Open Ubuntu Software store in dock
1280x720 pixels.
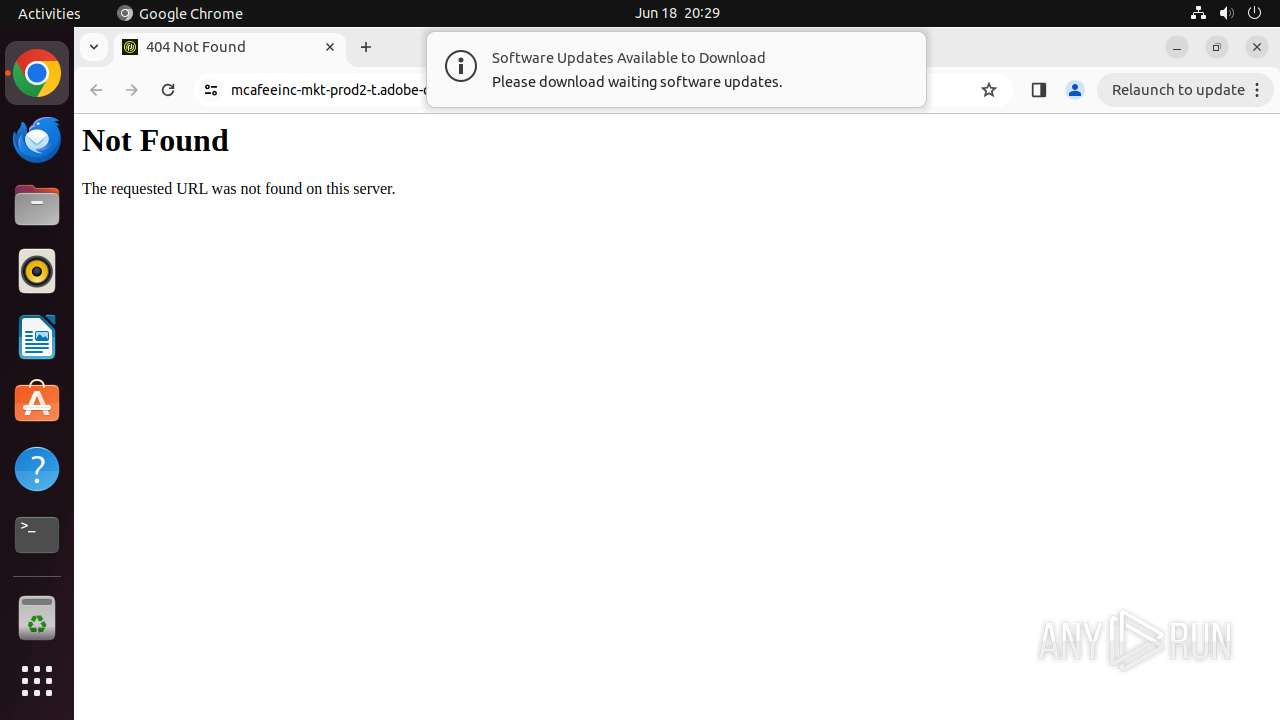[x=37, y=402]
